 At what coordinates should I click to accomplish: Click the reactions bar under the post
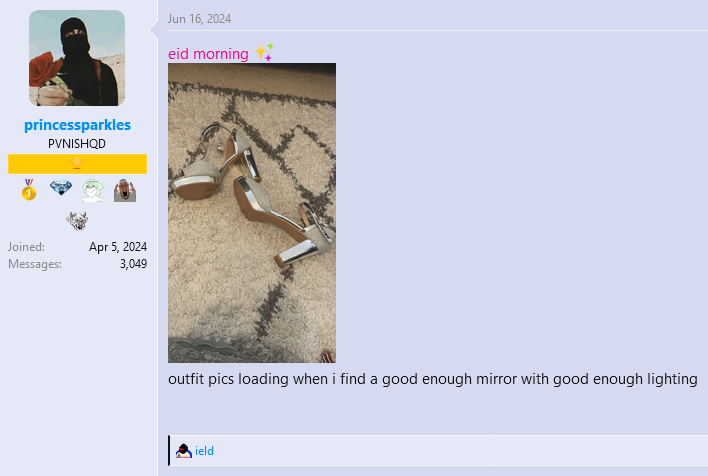(x=438, y=450)
